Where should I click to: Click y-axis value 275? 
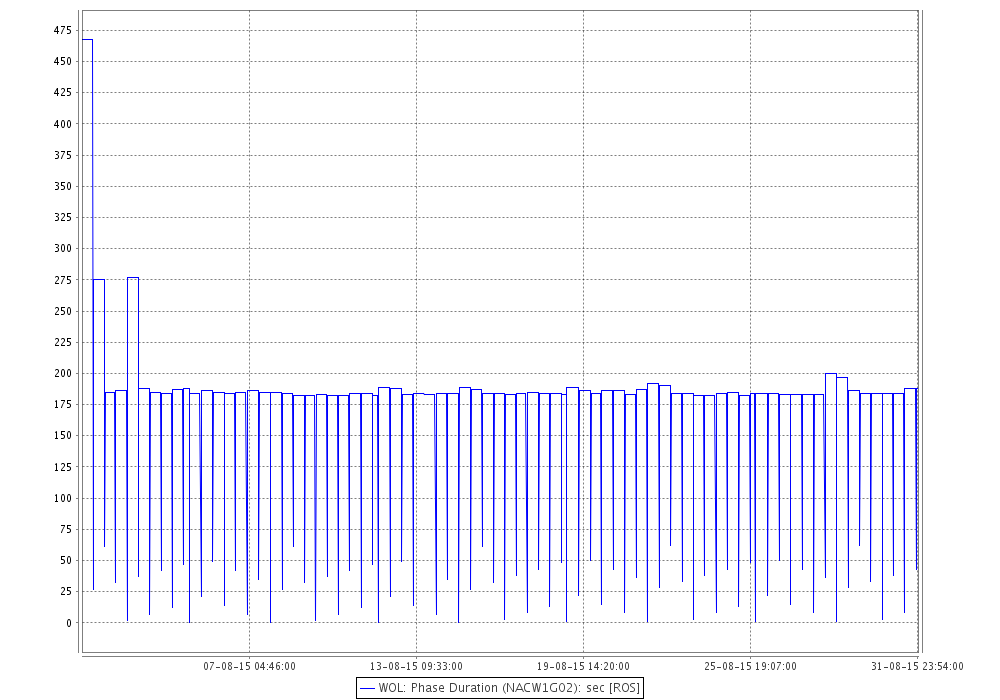coord(62,280)
